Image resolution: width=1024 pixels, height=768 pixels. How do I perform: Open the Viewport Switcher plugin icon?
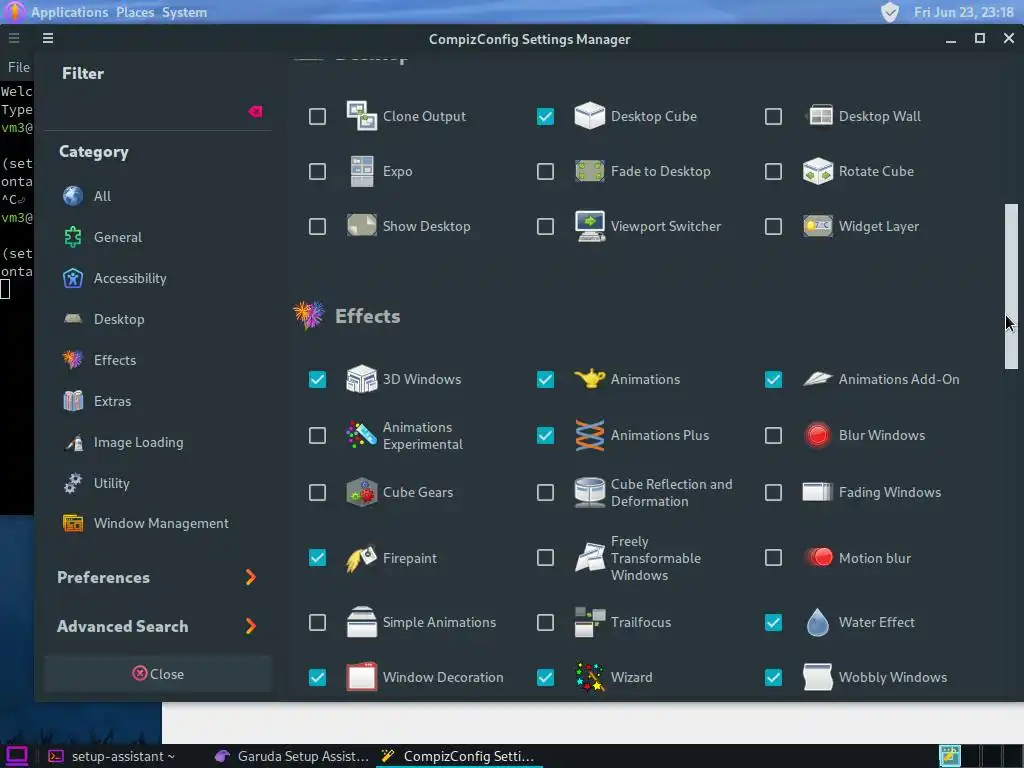coord(589,226)
